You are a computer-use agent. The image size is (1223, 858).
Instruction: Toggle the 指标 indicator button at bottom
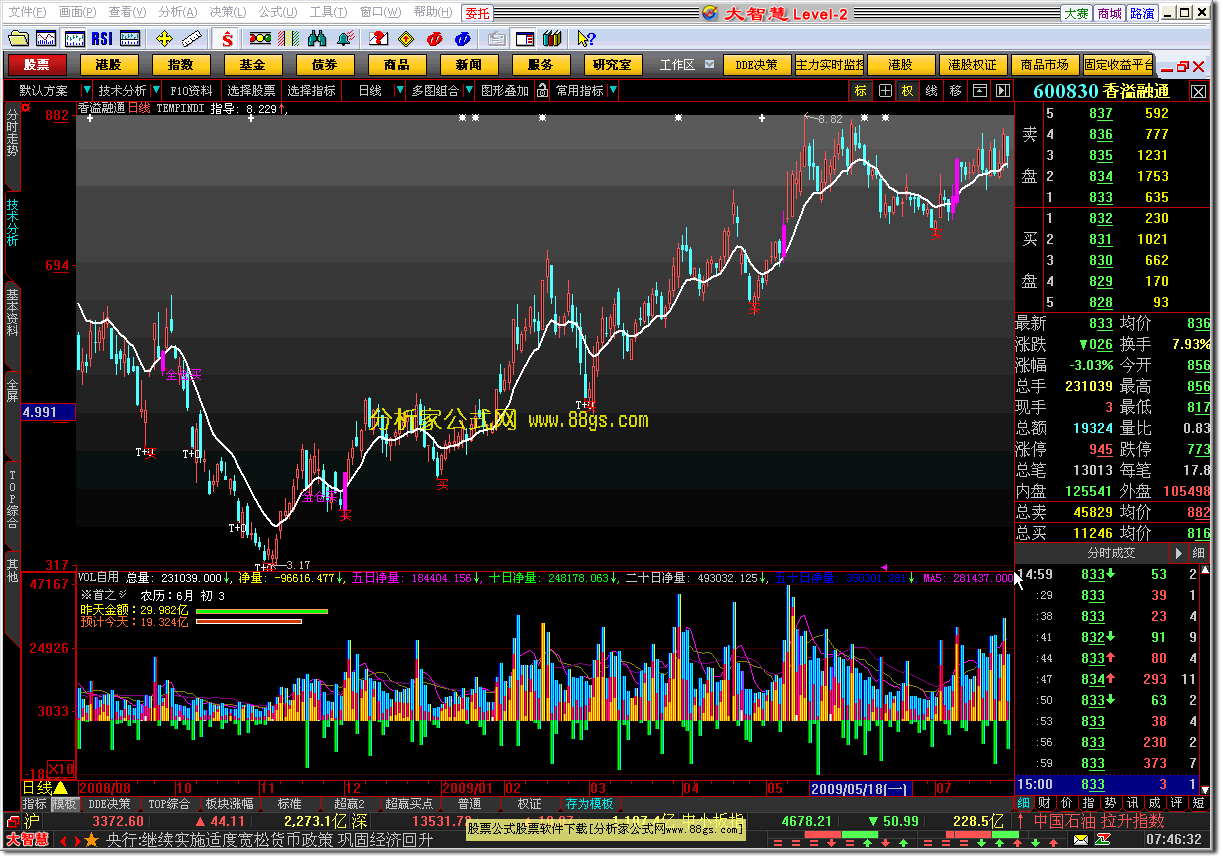pos(35,804)
